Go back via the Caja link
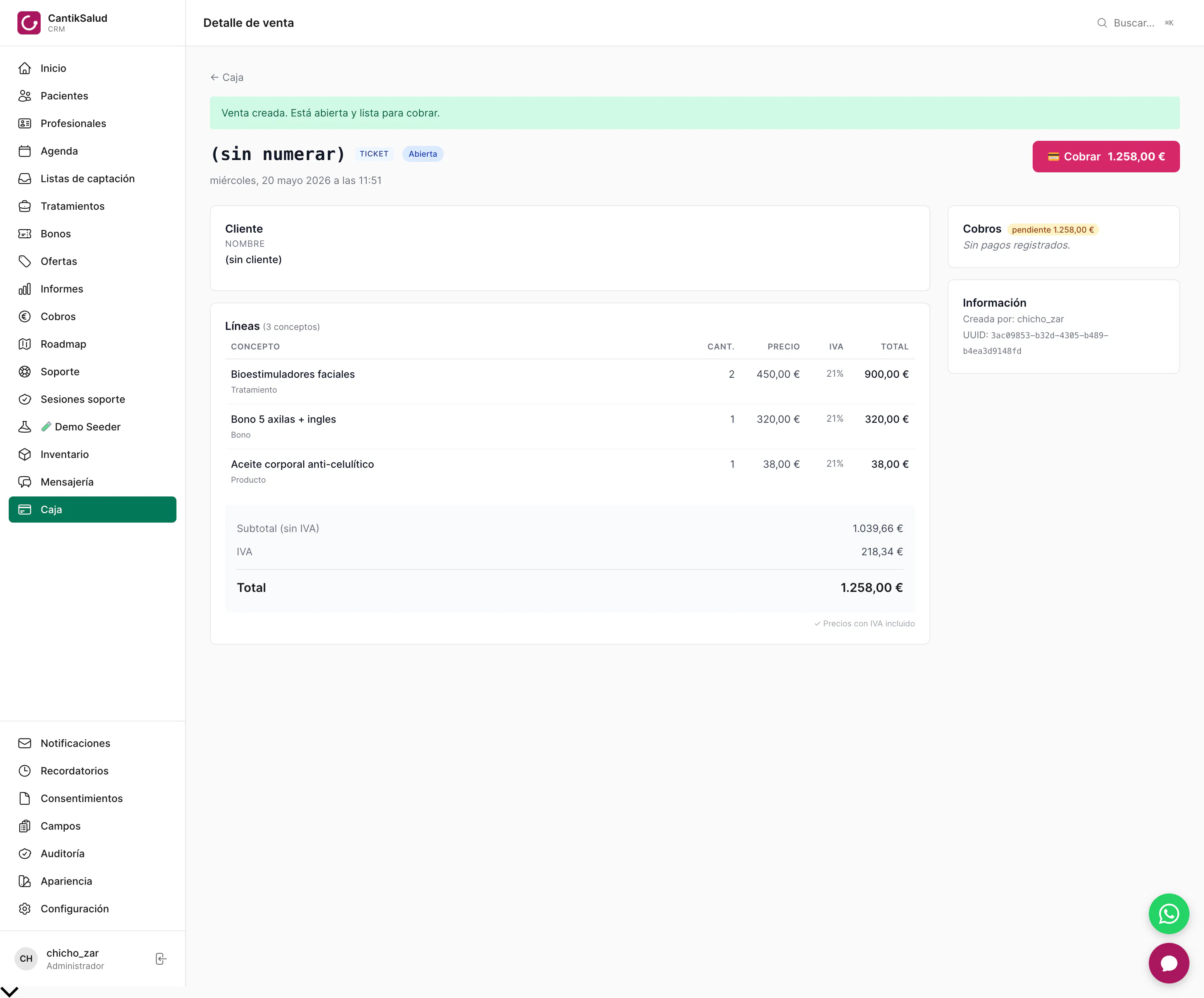 coord(227,77)
